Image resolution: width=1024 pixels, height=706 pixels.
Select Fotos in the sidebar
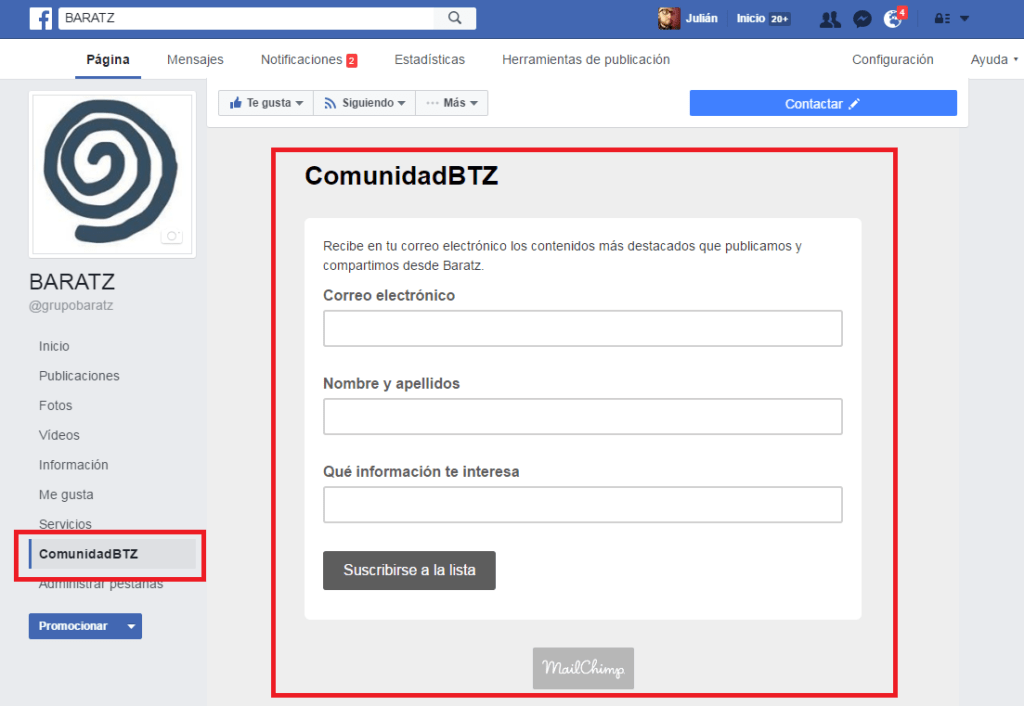[x=56, y=406]
